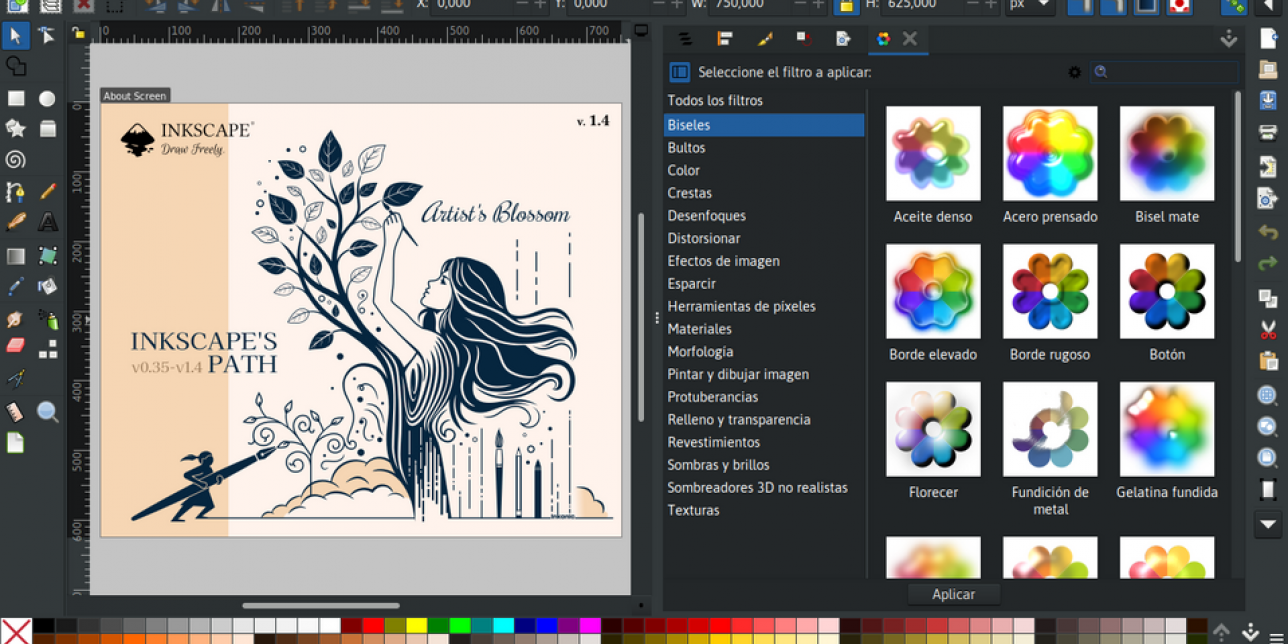The height and width of the screenshot is (644, 1288).
Task: Click the Paste clipboard icon
Action: tap(1268, 361)
